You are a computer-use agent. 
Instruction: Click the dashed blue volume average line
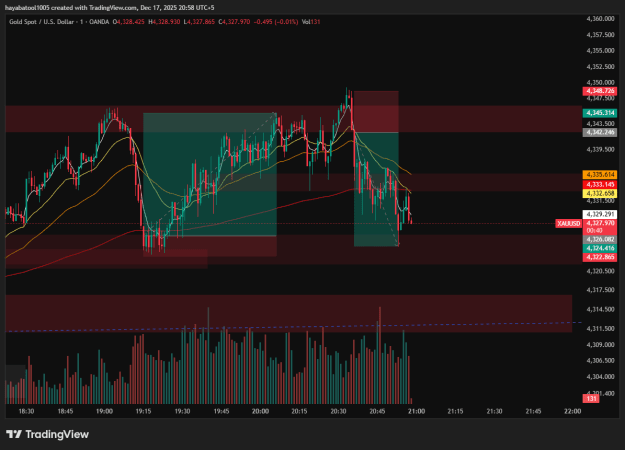(294, 326)
